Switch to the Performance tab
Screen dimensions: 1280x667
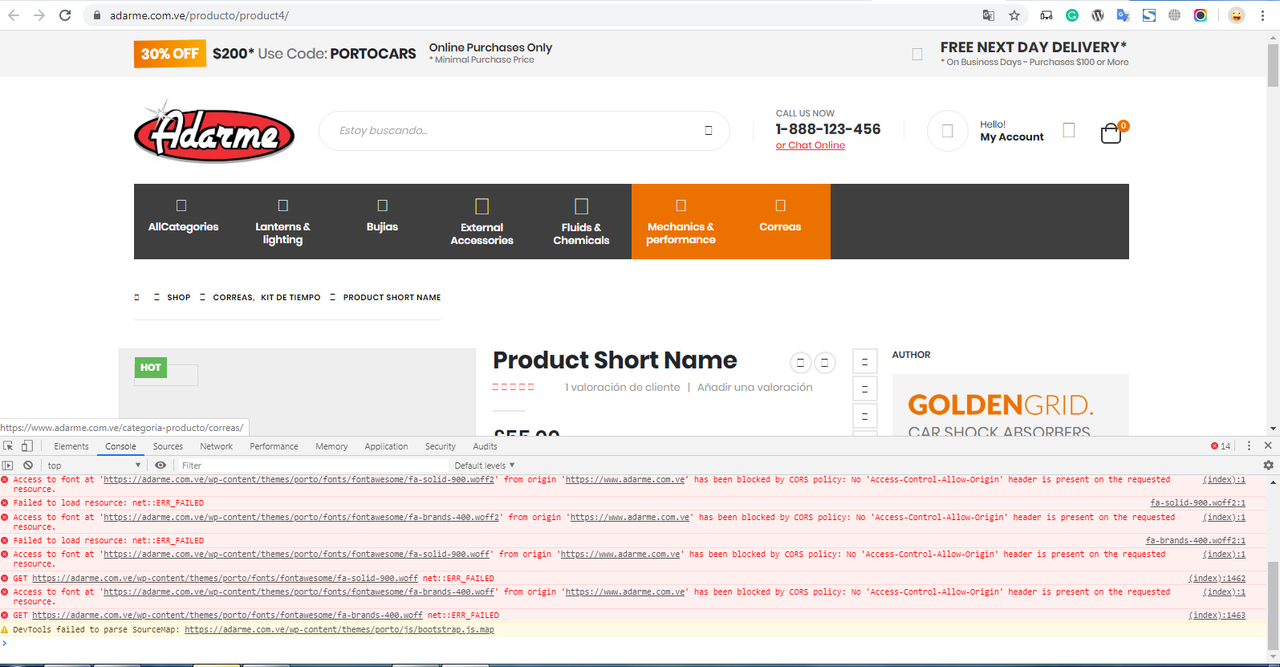tap(274, 446)
